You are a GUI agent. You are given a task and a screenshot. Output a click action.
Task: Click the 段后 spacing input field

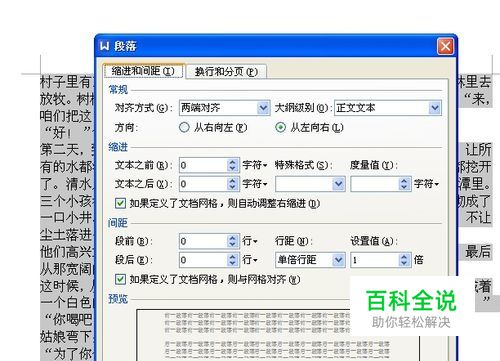203,260
